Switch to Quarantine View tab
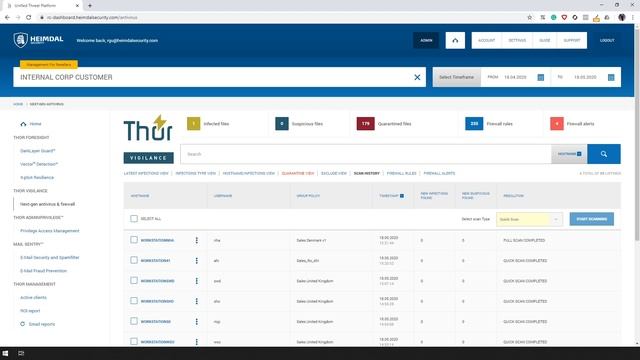The image size is (640, 360). pyautogui.click(x=298, y=173)
